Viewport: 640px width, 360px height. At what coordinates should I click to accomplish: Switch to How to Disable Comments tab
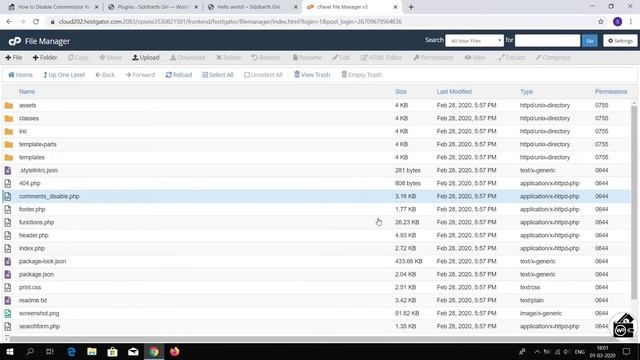[52, 7]
